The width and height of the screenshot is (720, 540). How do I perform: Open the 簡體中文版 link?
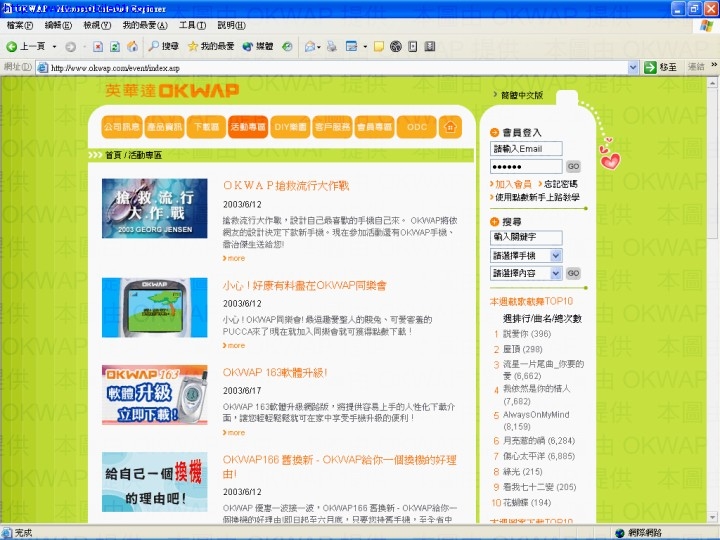(522, 95)
